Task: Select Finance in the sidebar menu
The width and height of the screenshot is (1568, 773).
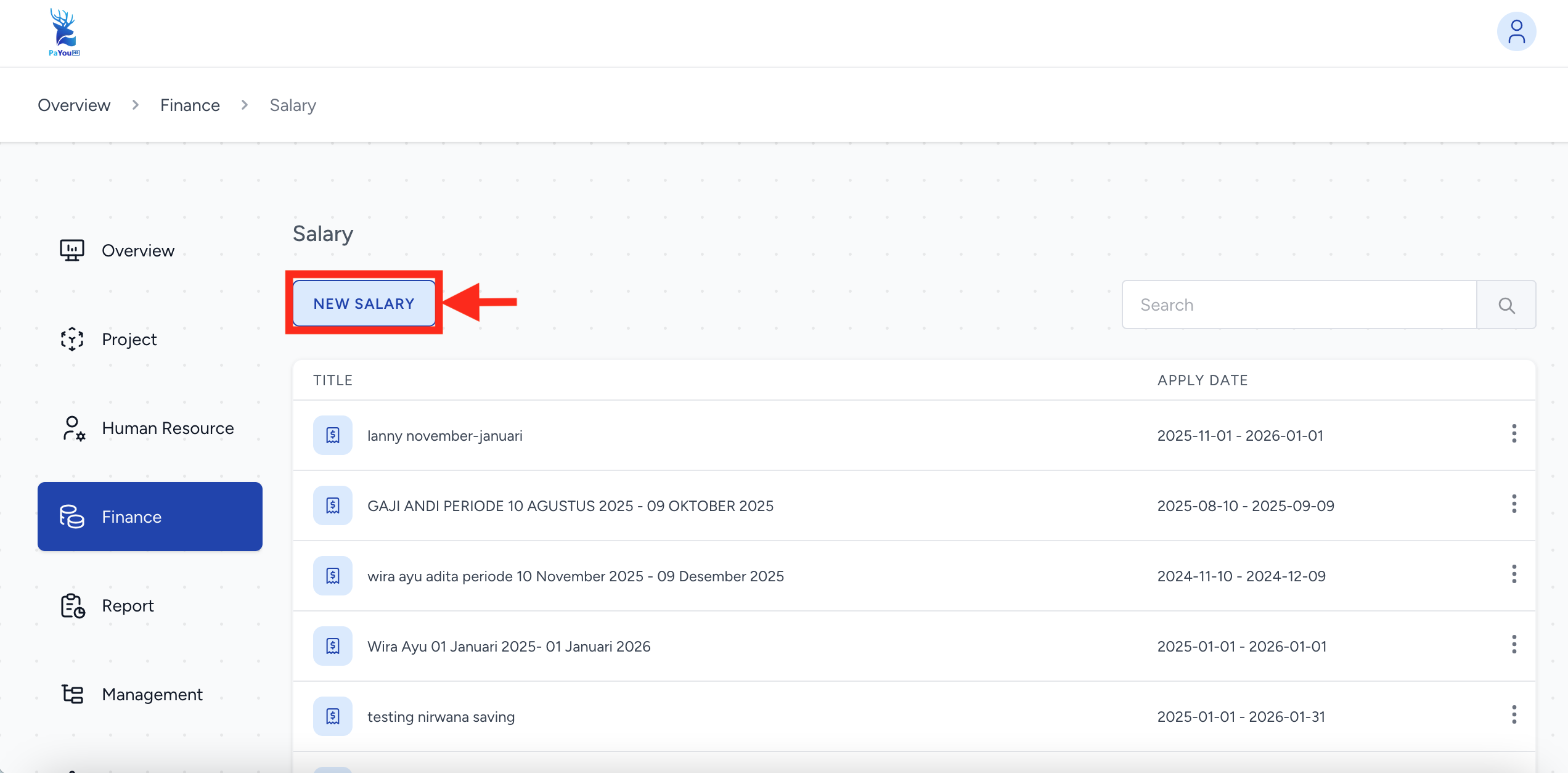Action: coord(150,517)
